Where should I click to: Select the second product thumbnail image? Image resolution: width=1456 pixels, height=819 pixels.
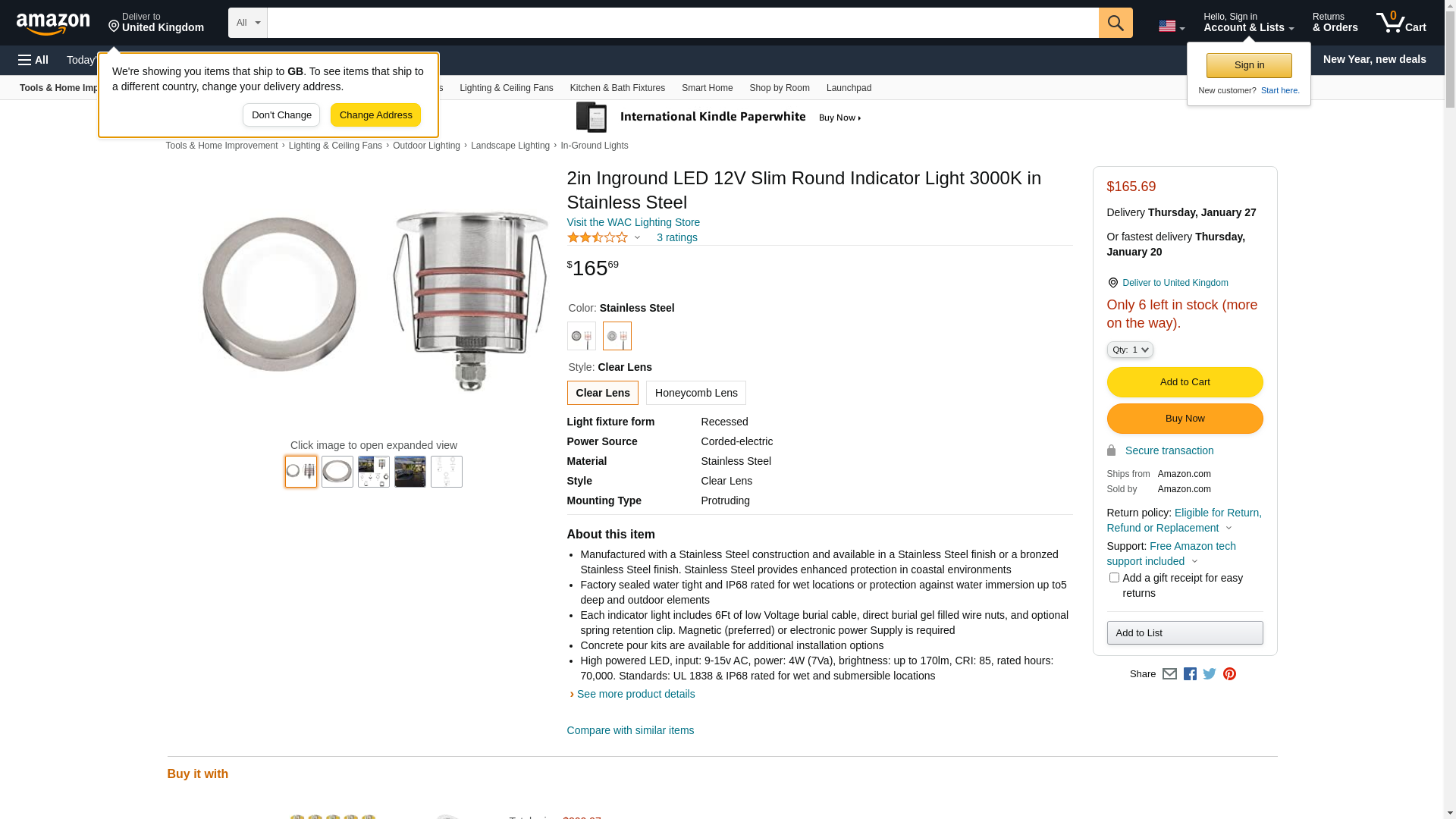coord(337,472)
